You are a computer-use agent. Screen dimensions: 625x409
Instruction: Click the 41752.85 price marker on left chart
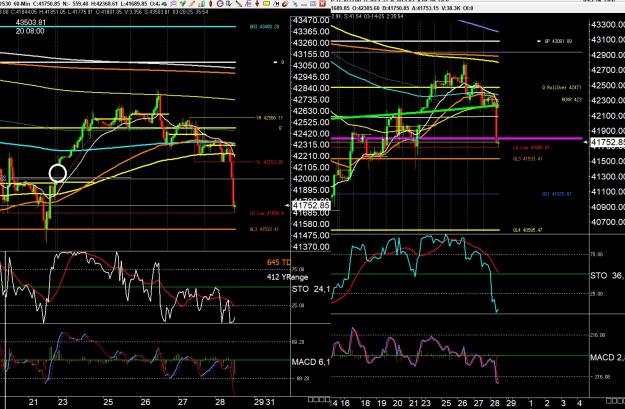tap(311, 205)
